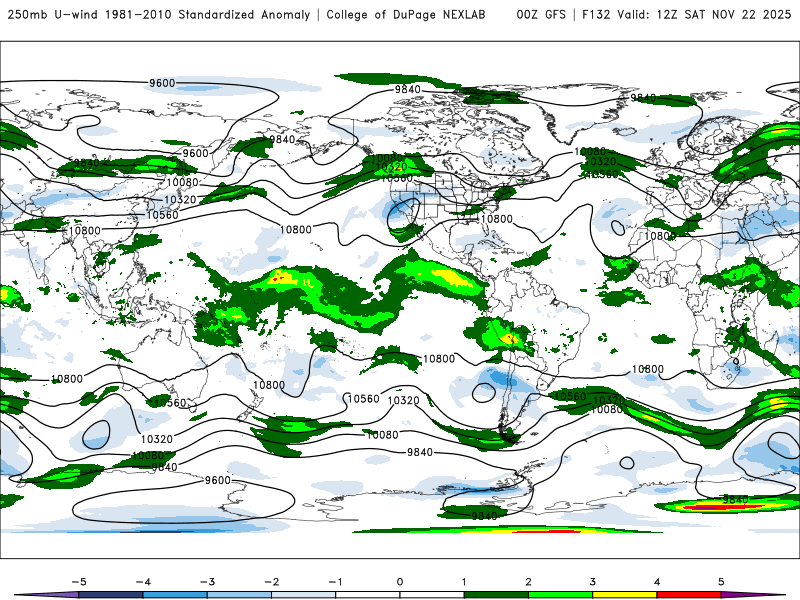Screen dimensions: 800x600
Task: Click the "250mb U-wind 1981-2010 Standardized Anomaly" title
Action: pos(159,15)
